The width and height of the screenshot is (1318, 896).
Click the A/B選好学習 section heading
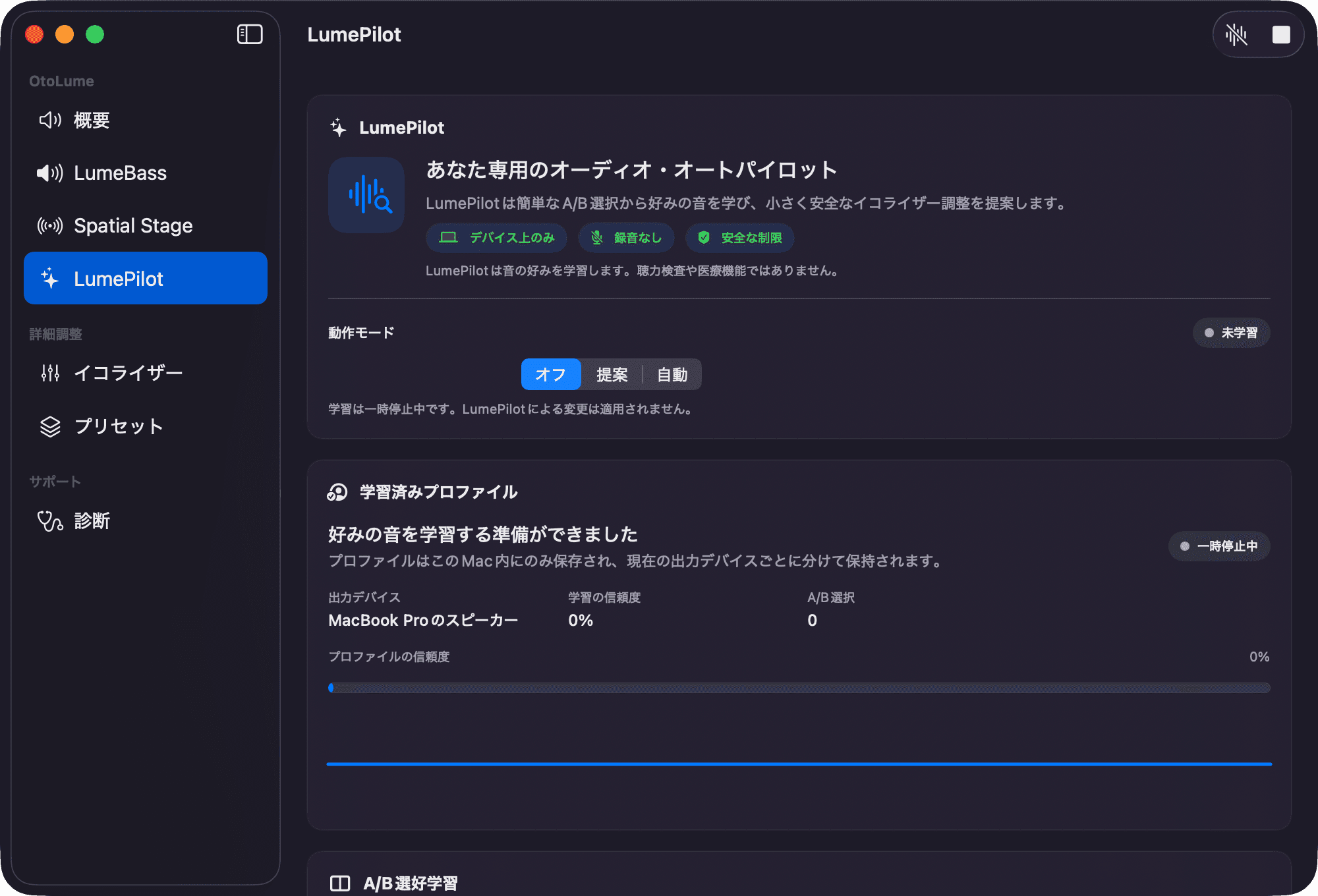(411, 883)
